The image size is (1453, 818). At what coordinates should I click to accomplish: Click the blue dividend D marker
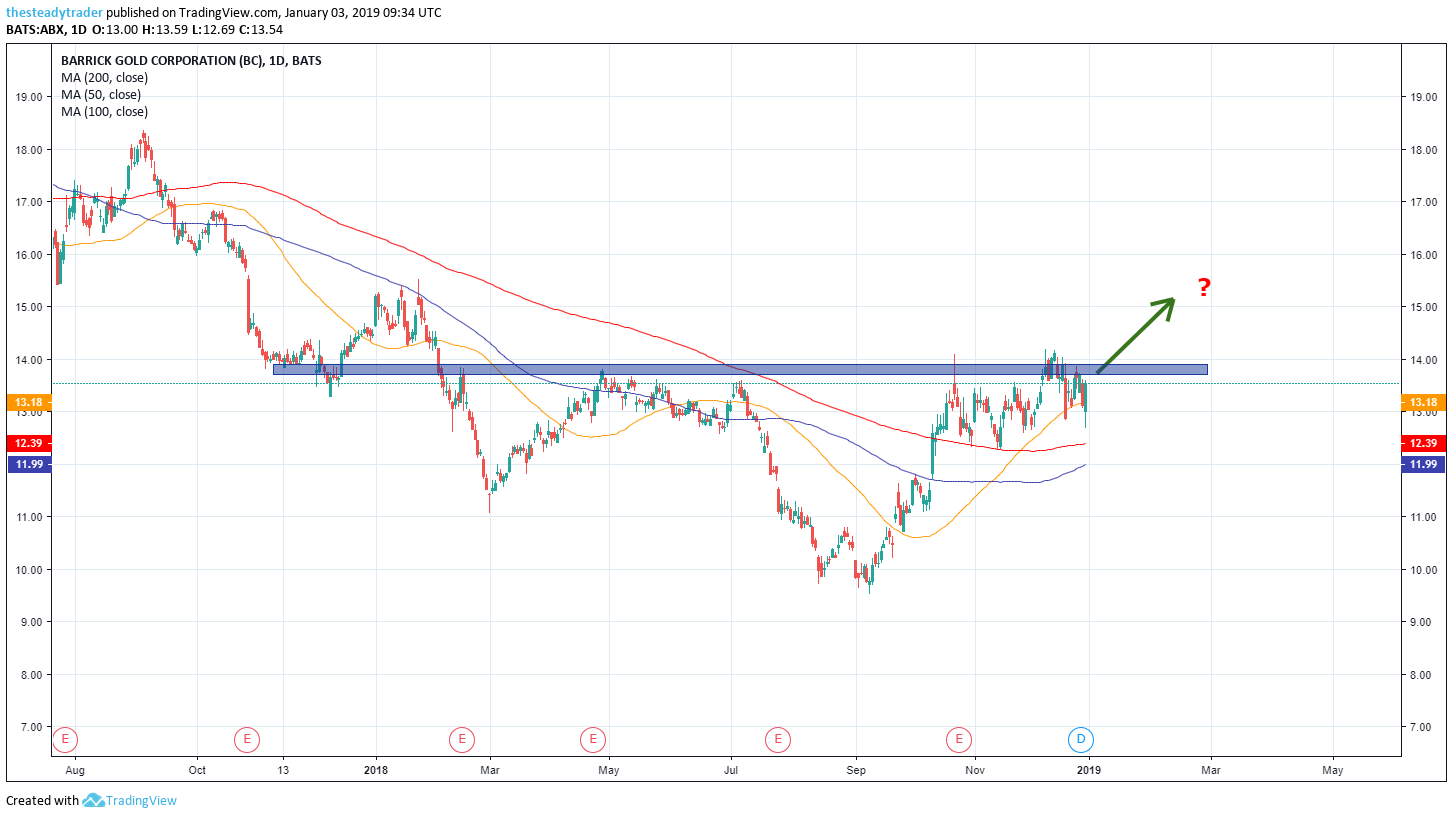pyautogui.click(x=1081, y=740)
